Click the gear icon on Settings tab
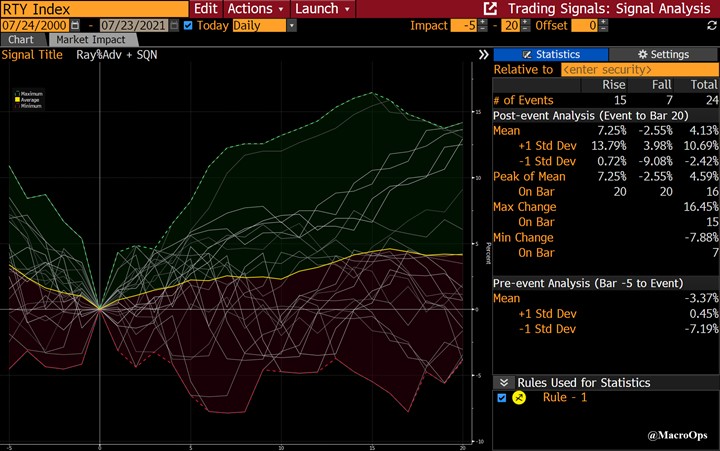 [642, 54]
